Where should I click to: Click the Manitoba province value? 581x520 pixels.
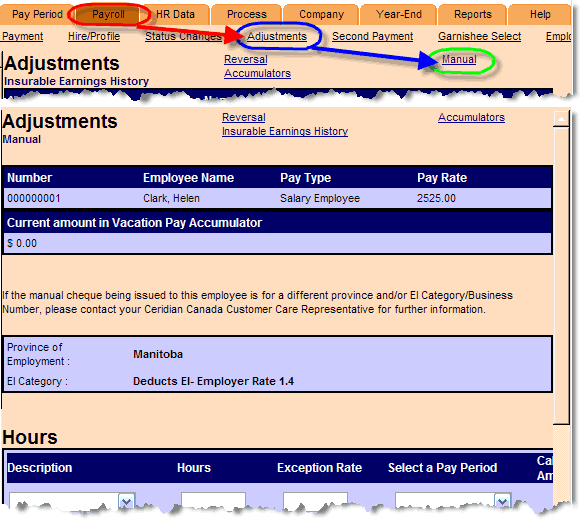[x=158, y=354]
